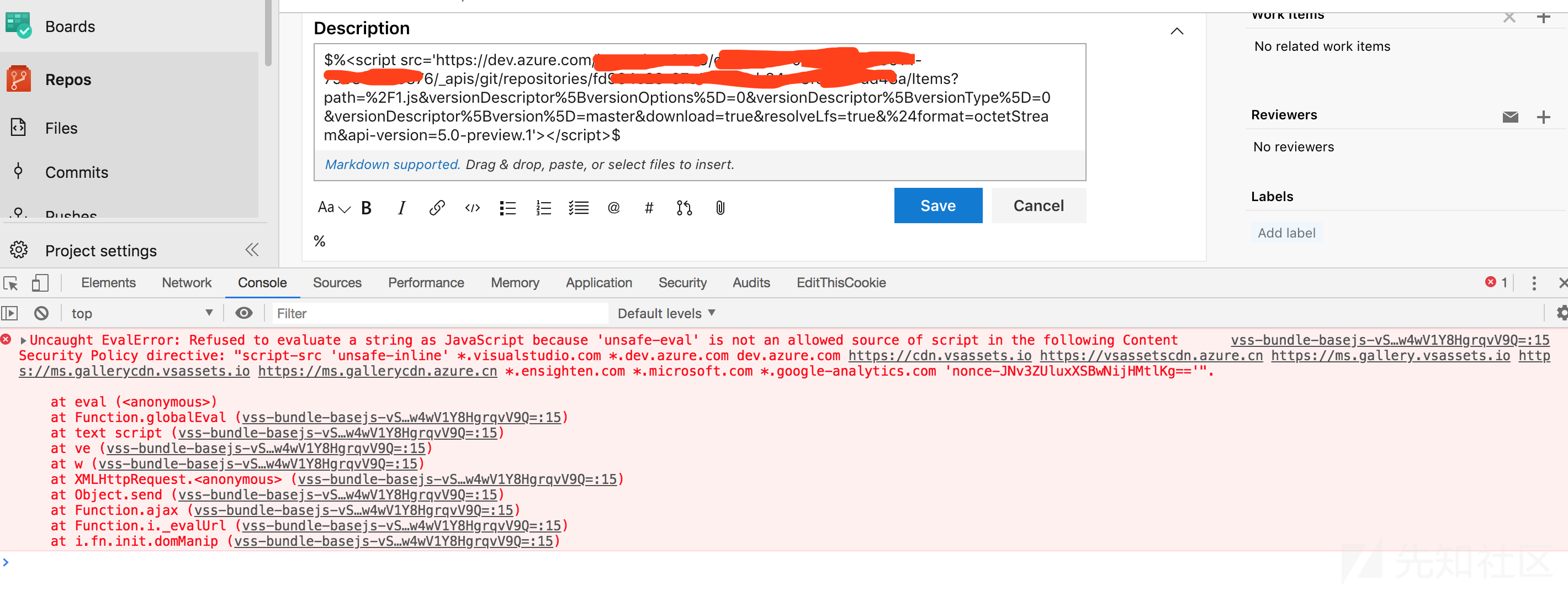Attach a file with paperclip
The height and width of the screenshot is (590, 1568).
(x=720, y=208)
